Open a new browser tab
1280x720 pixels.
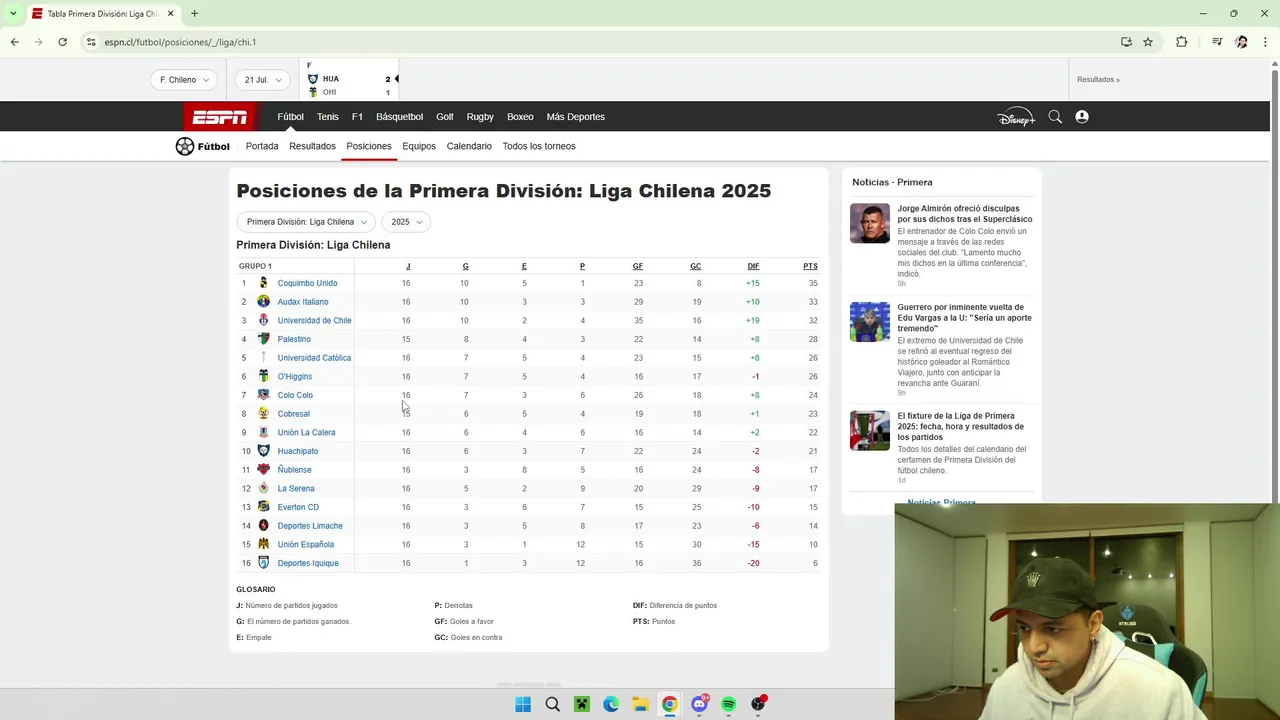point(194,14)
